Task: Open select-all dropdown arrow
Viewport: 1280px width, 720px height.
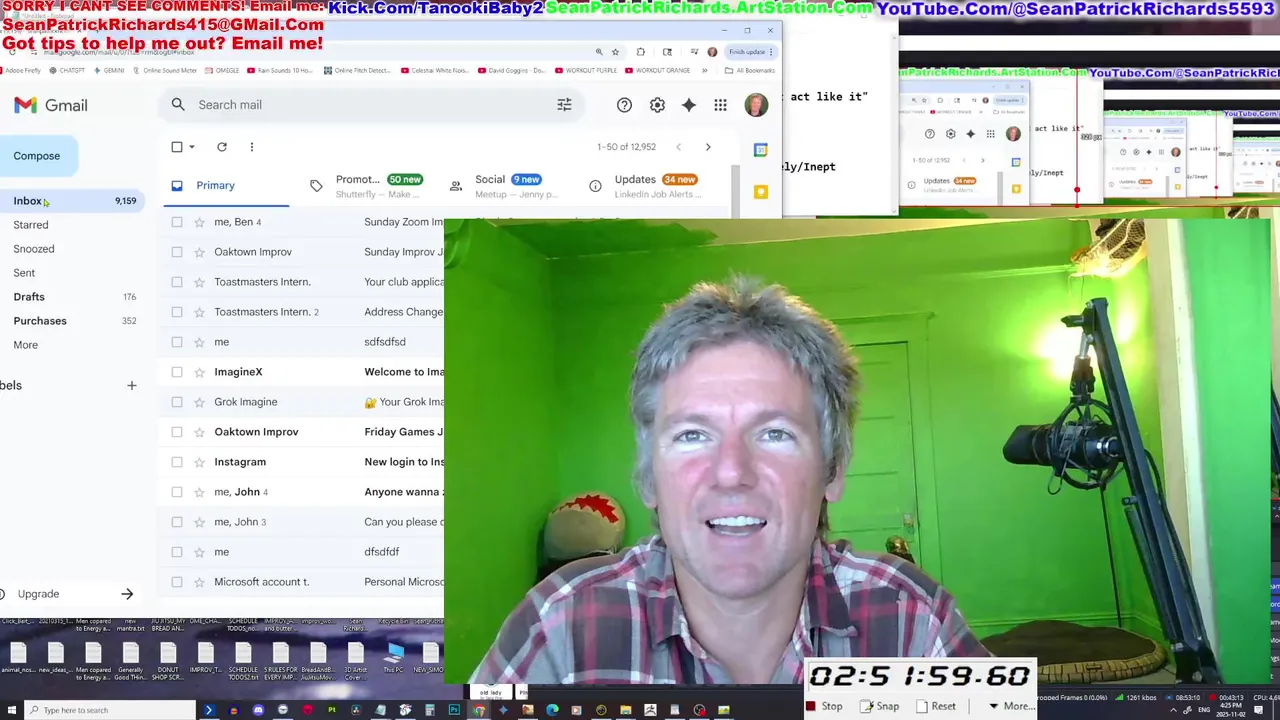Action: coord(192,147)
